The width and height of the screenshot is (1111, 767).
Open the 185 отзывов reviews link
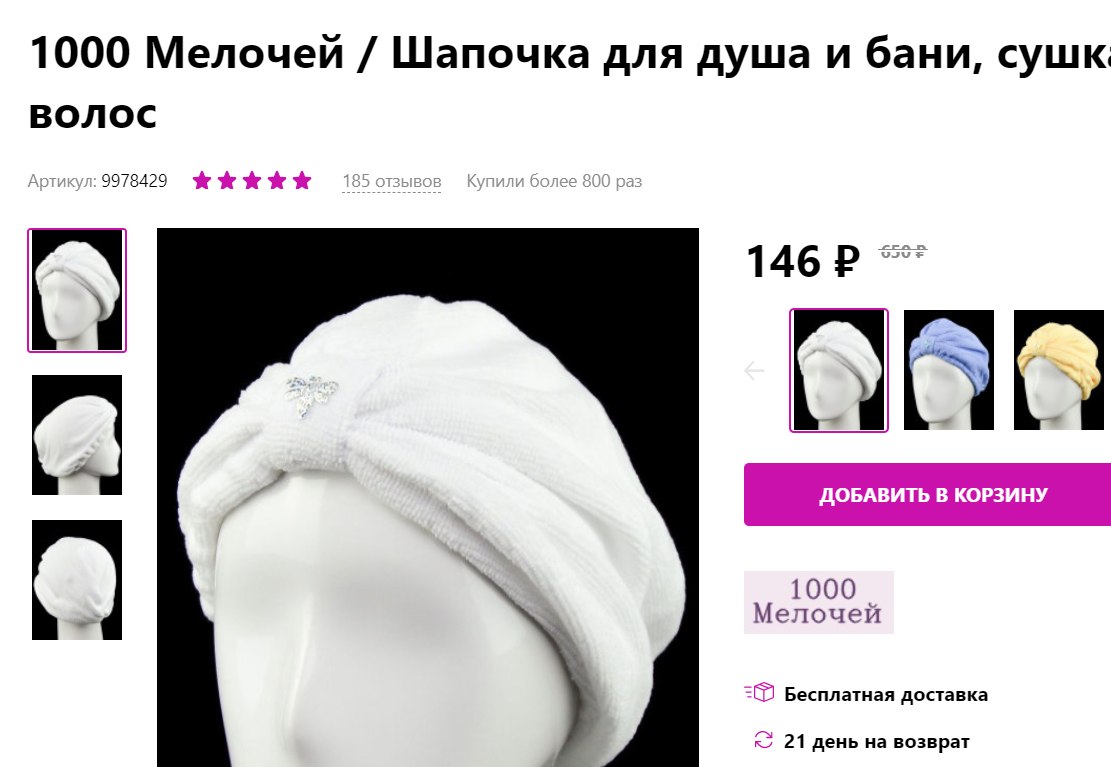pyautogui.click(x=392, y=181)
